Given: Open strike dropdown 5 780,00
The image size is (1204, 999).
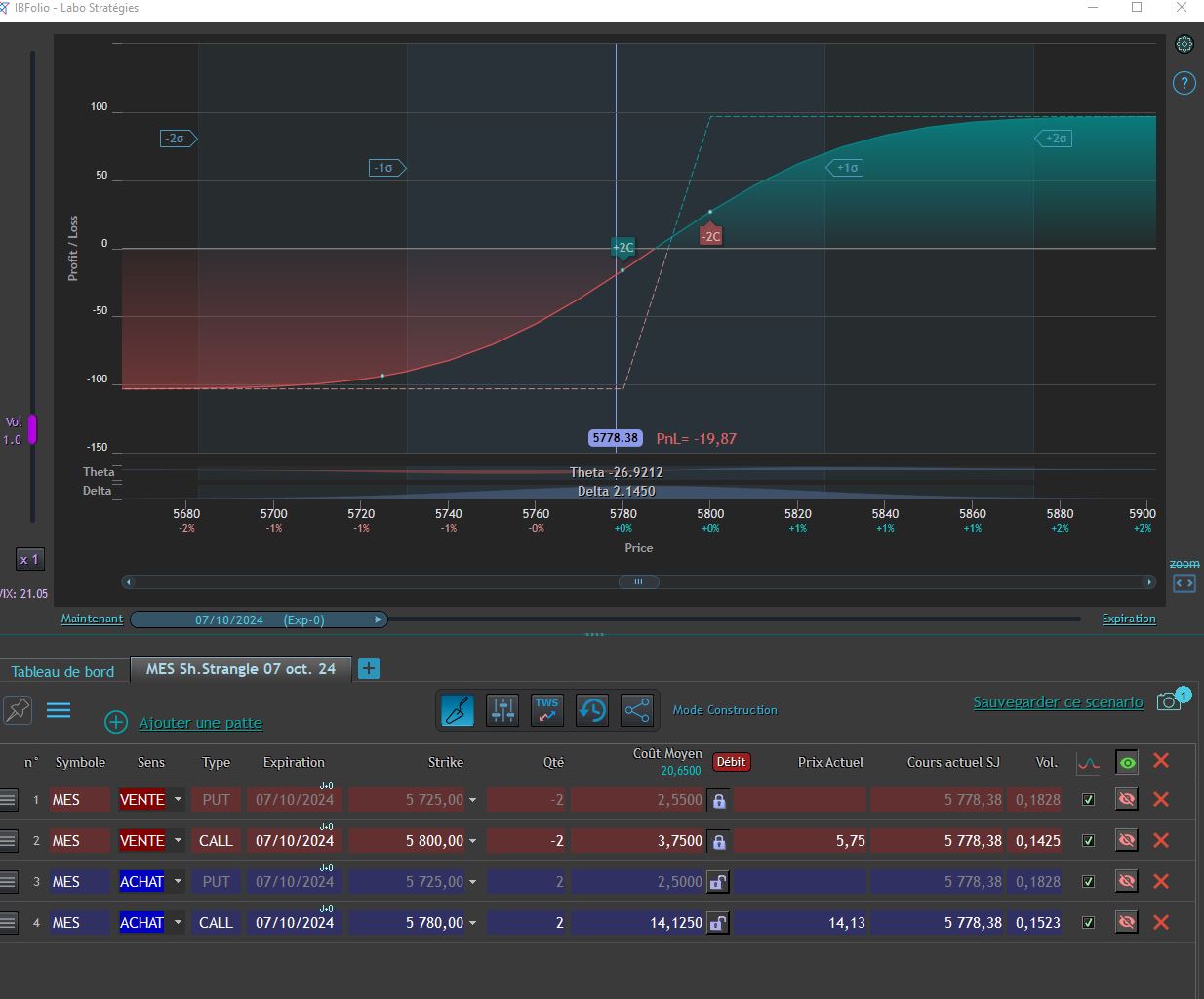Looking at the screenshot, I should click(473, 923).
